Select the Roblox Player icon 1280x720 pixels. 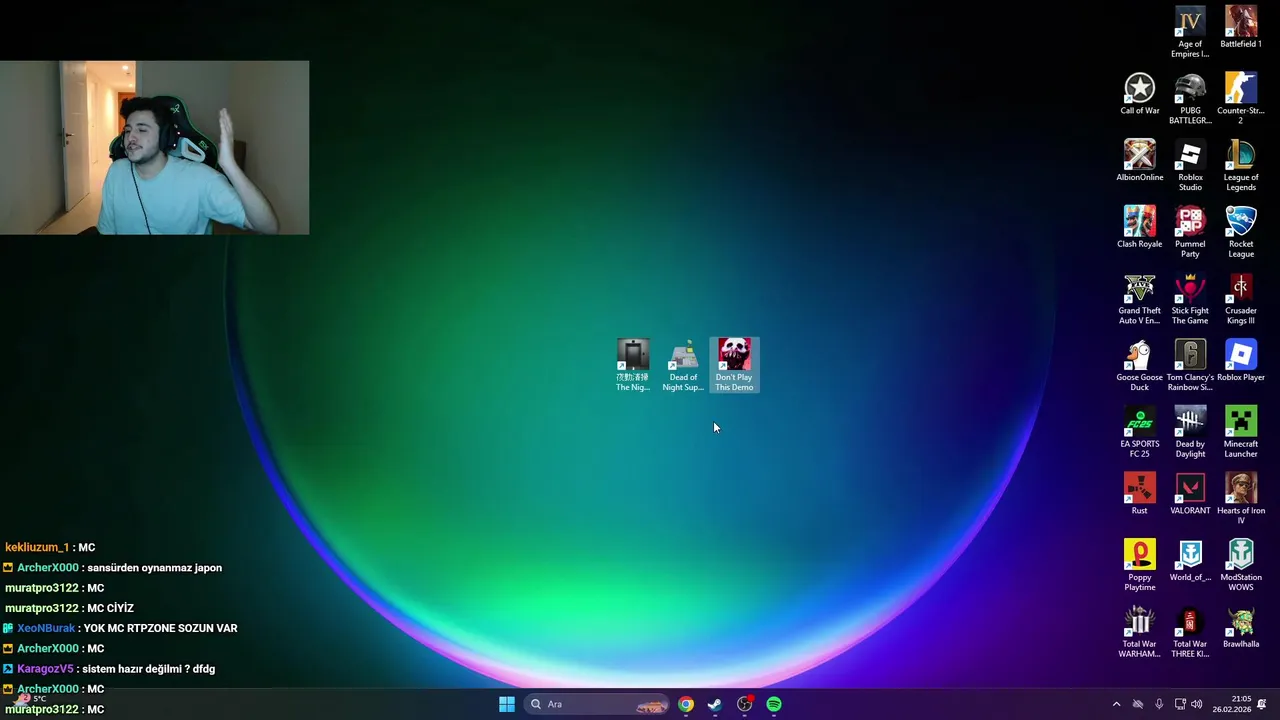click(1241, 361)
